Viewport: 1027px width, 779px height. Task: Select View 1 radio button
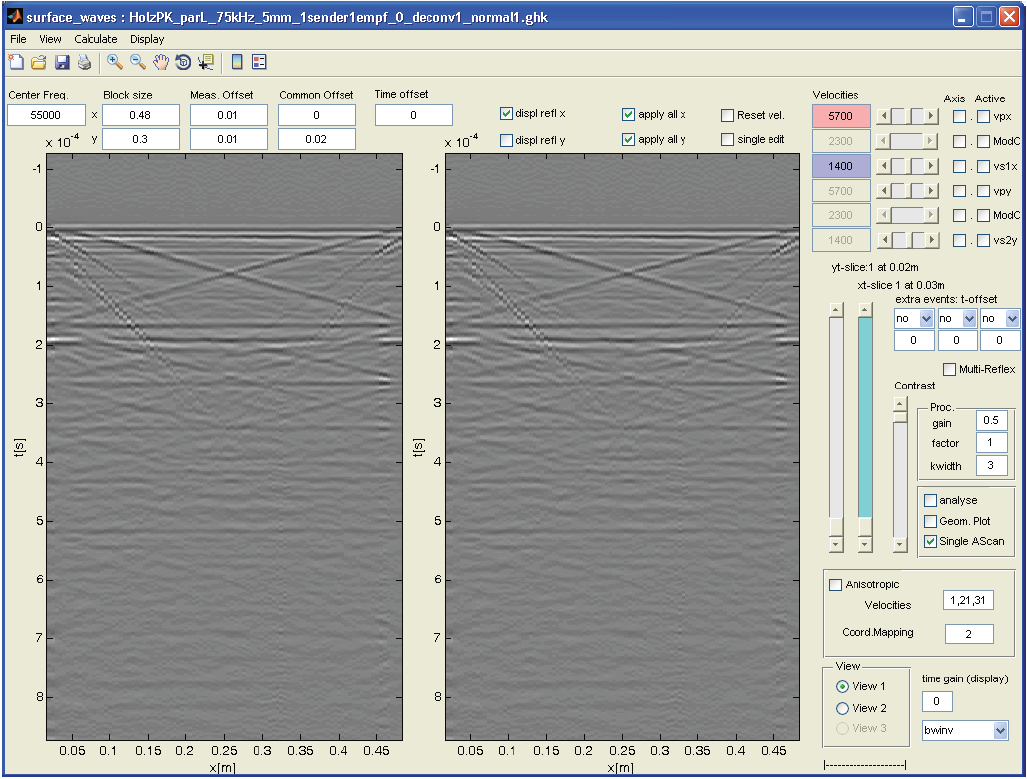point(842,687)
